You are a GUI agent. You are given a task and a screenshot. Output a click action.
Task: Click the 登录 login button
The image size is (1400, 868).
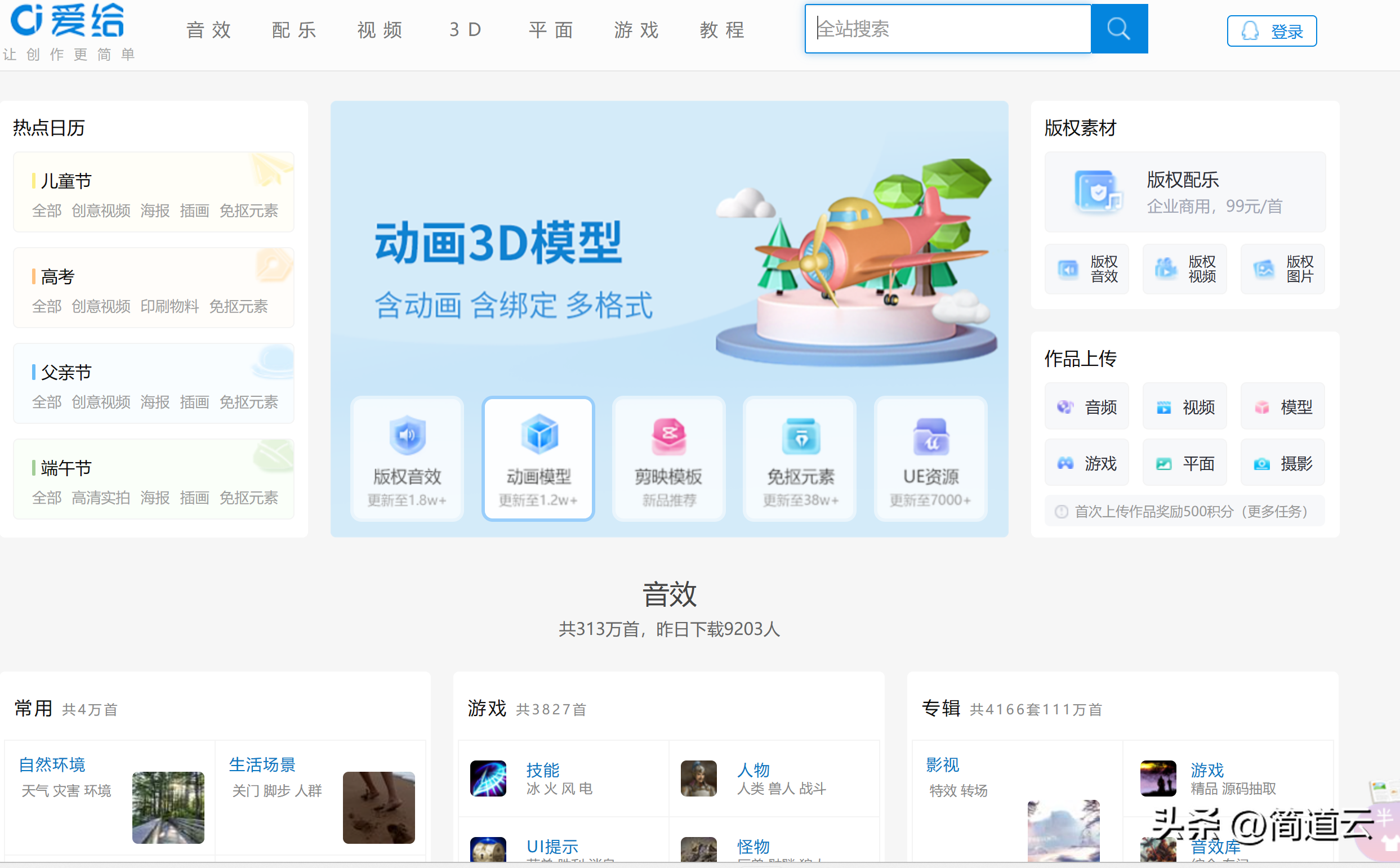click(1272, 31)
